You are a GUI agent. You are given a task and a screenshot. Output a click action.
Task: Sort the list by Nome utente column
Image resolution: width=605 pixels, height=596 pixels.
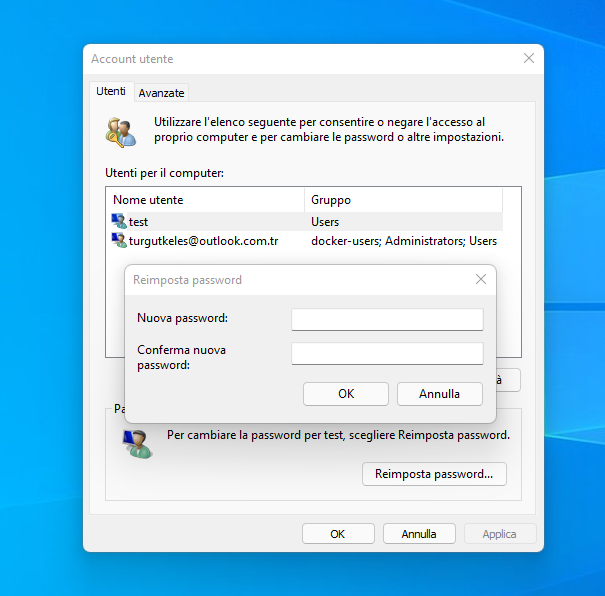205,200
